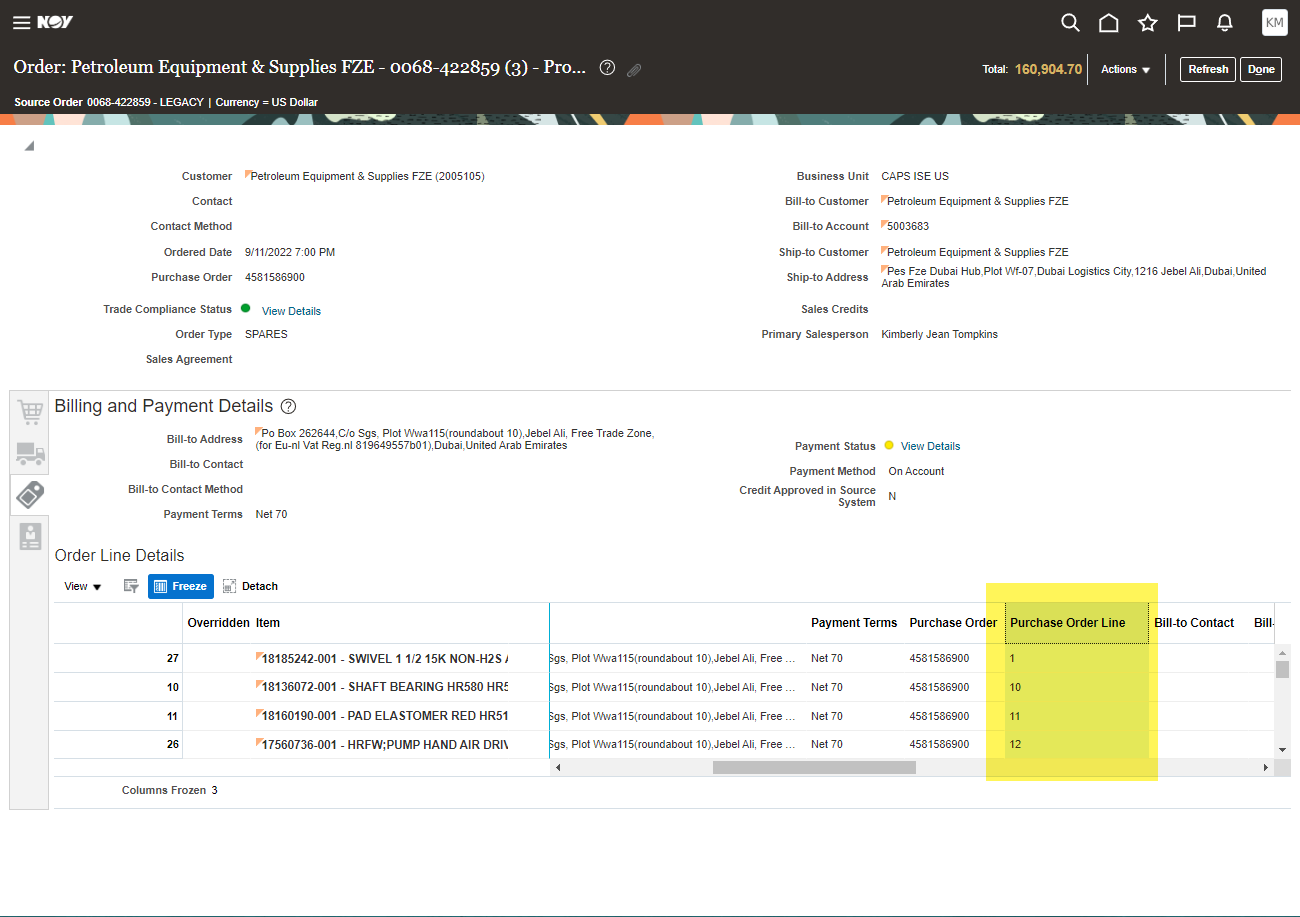Viewport: 1300px width, 917px height.
Task: Click the yellow Payment Status dot
Action: point(889,445)
